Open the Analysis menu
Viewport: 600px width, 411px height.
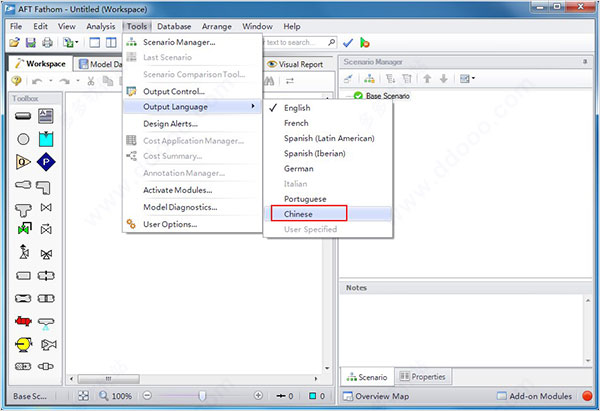(101, 26)
